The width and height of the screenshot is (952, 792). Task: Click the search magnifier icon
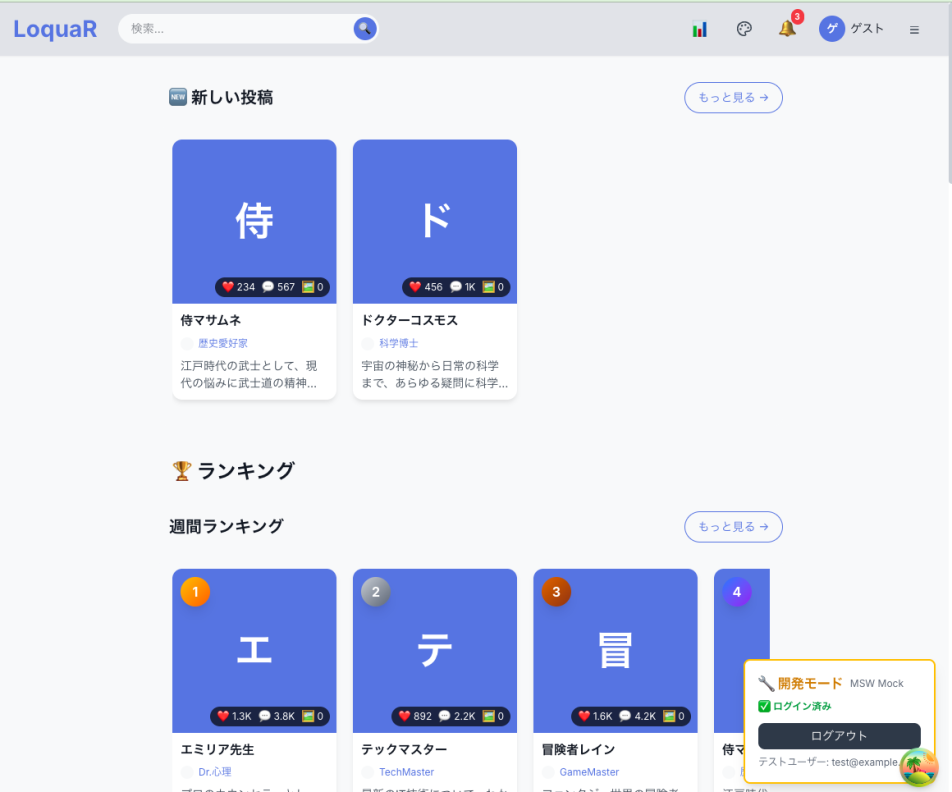[x=363, y=28]
